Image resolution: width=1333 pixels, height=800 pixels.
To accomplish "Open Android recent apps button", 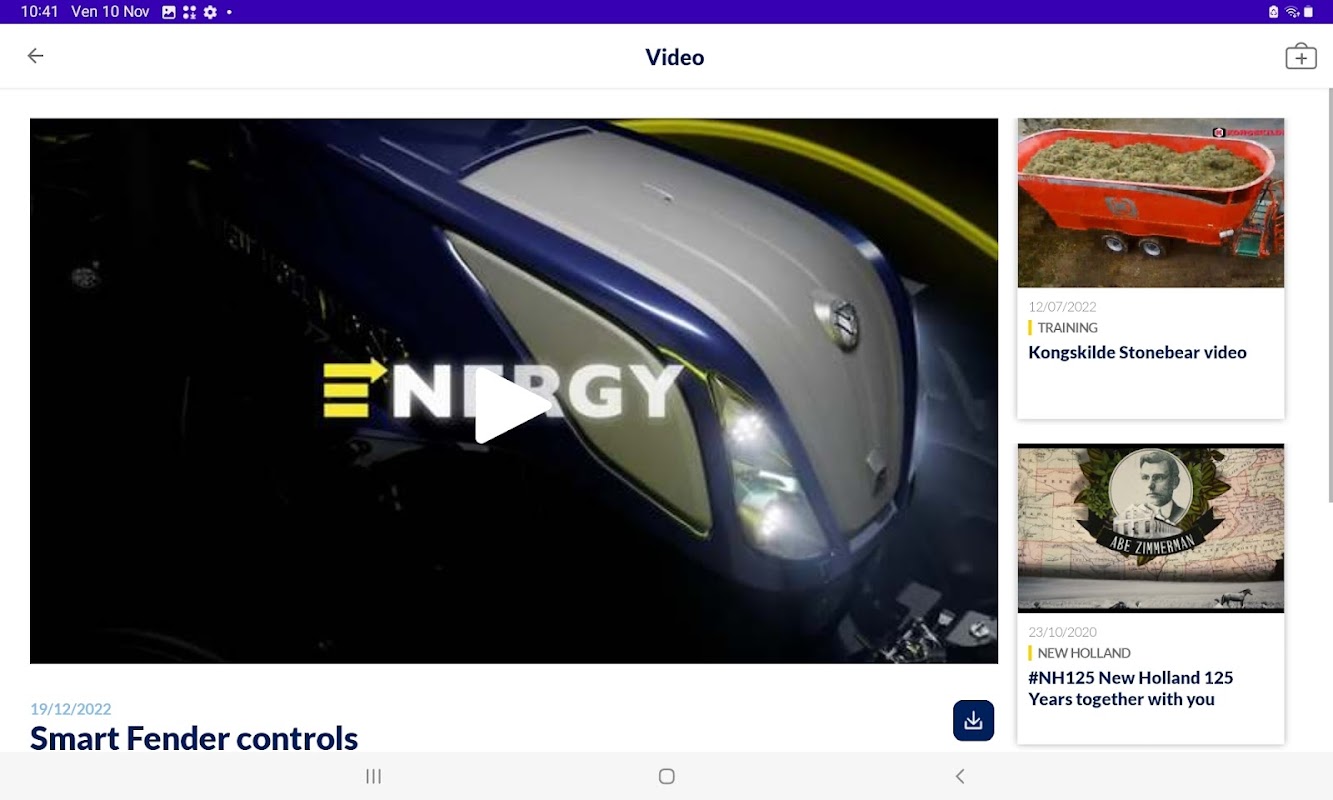I will [x=374, y=776].
